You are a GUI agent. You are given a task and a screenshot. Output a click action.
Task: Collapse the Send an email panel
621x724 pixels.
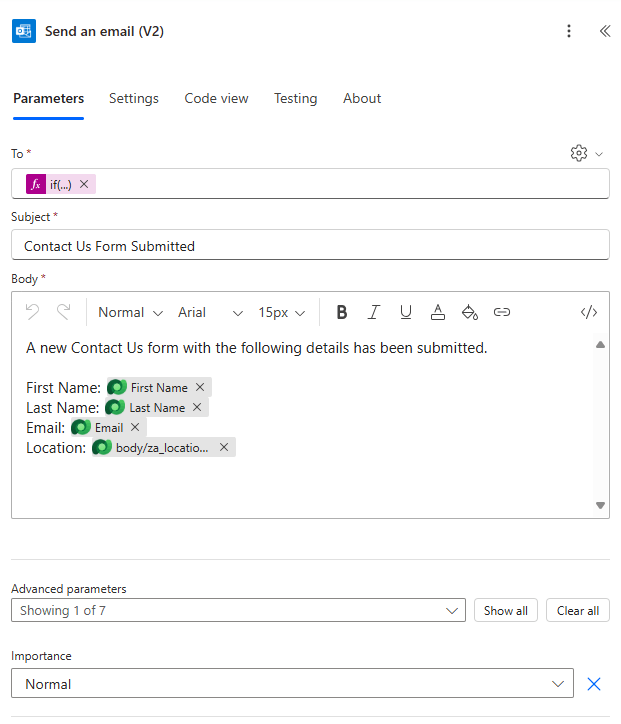click(x=605, y=31)
